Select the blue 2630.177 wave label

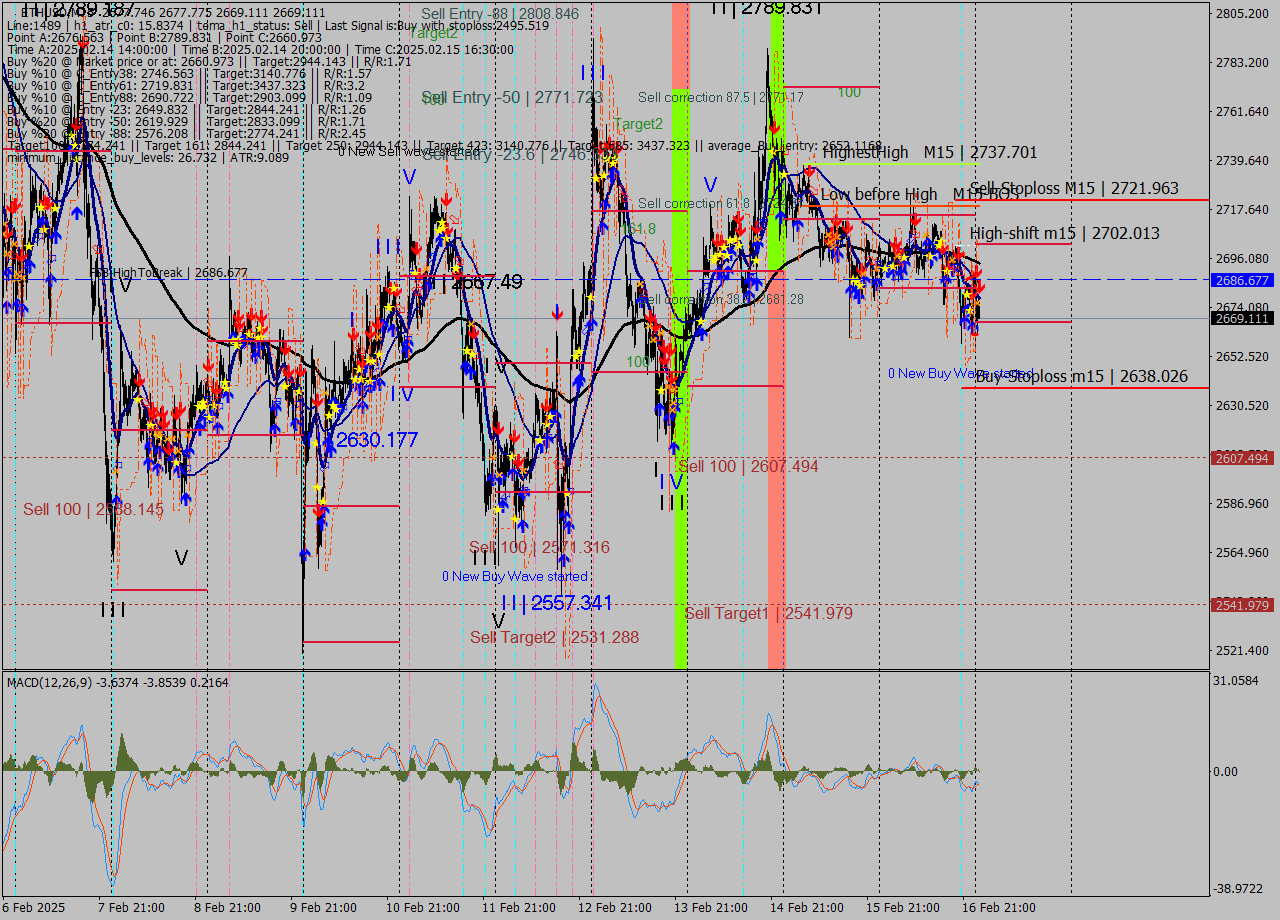coord(376,440)
